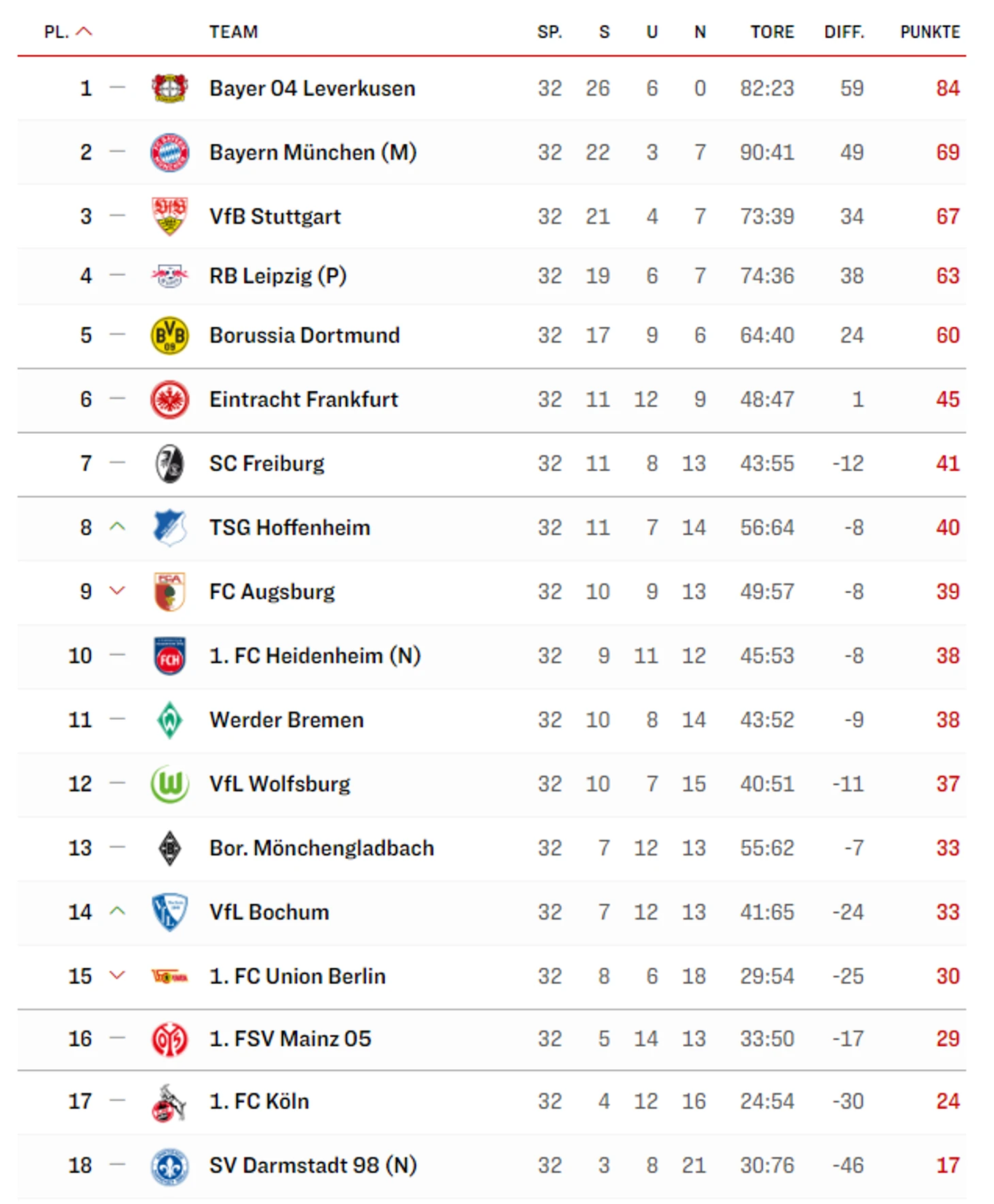This screenshot has width=994, height=1204.
Task: Click the VfL Wolfsburg green W logo
Action: point(170,784)
